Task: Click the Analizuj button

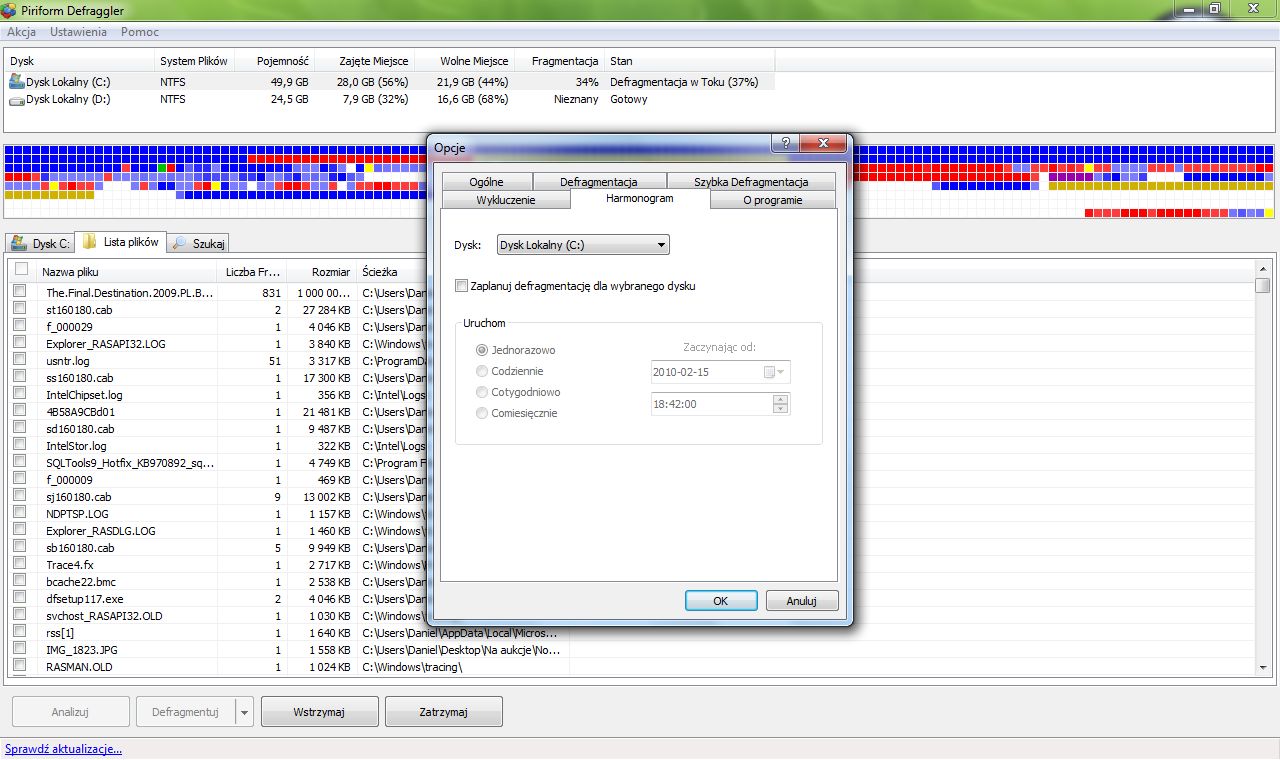Action: (70, 712)
